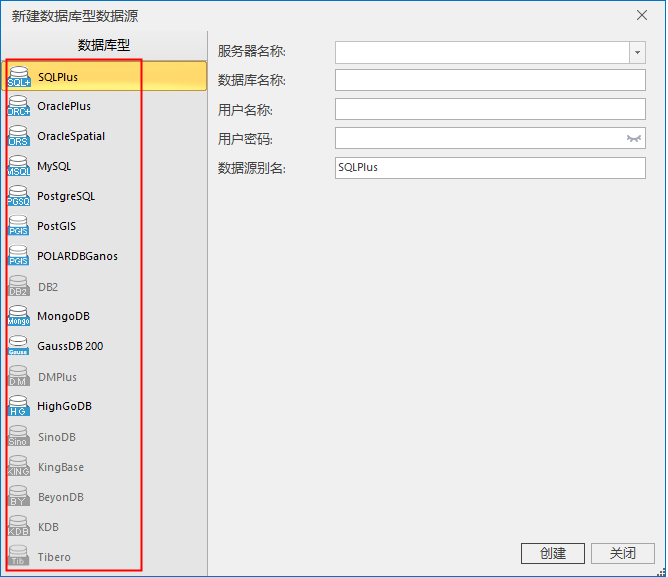Click the HighGoDB HG icon
The image size is (668, 577).
[x=19, y=406]
